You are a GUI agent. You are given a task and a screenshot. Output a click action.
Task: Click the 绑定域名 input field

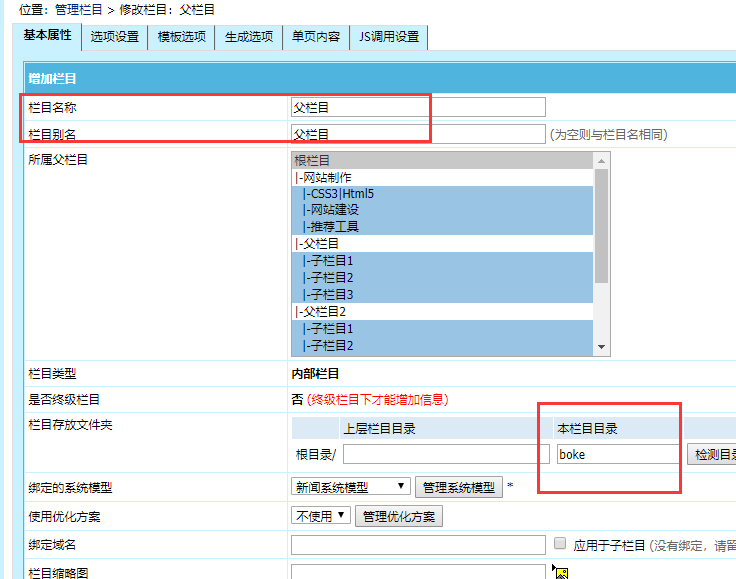pyautogui.click(x=418, y=545)
